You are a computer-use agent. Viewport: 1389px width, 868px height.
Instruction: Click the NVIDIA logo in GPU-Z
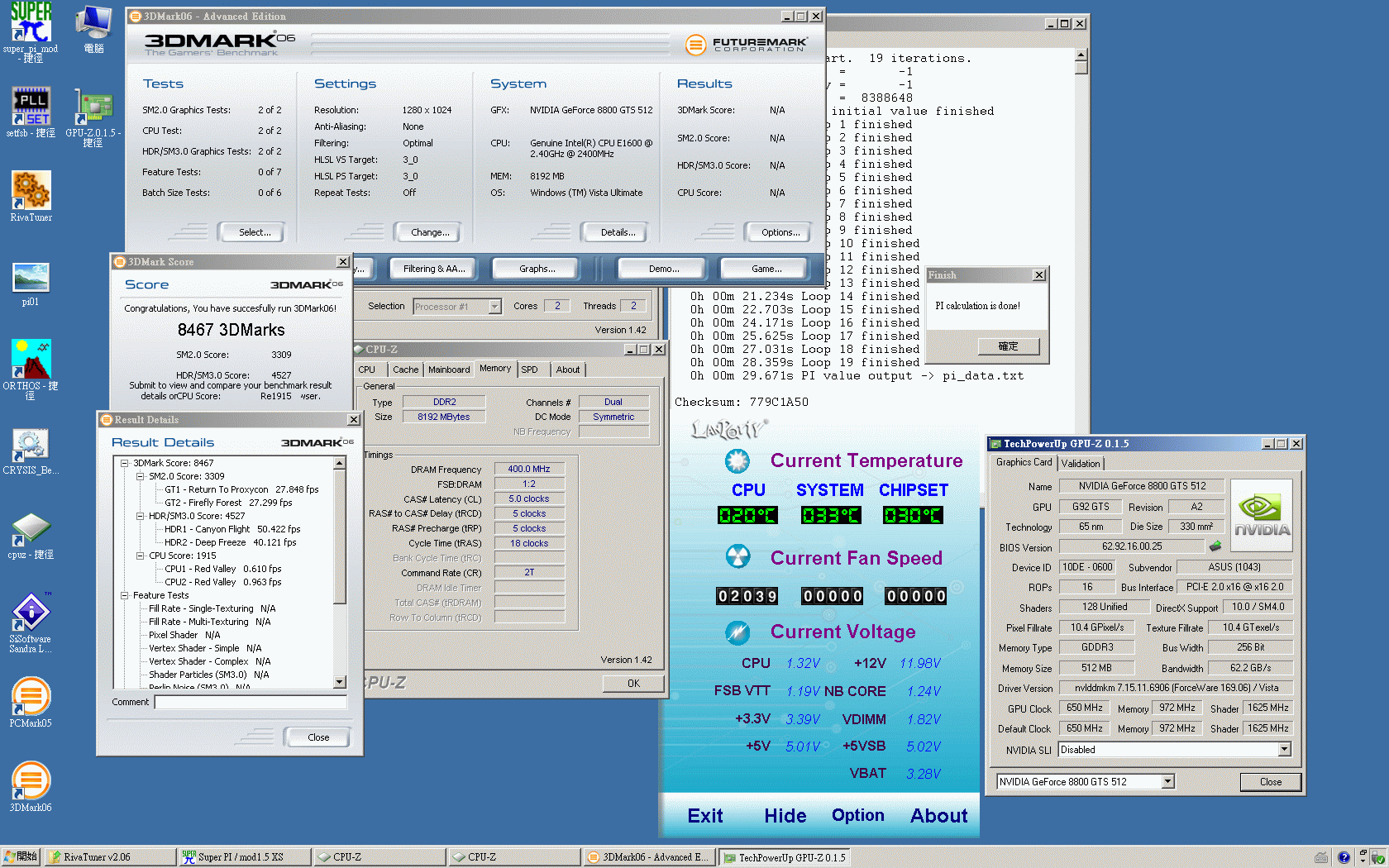pyautogui.click(x=1262, y=517)
